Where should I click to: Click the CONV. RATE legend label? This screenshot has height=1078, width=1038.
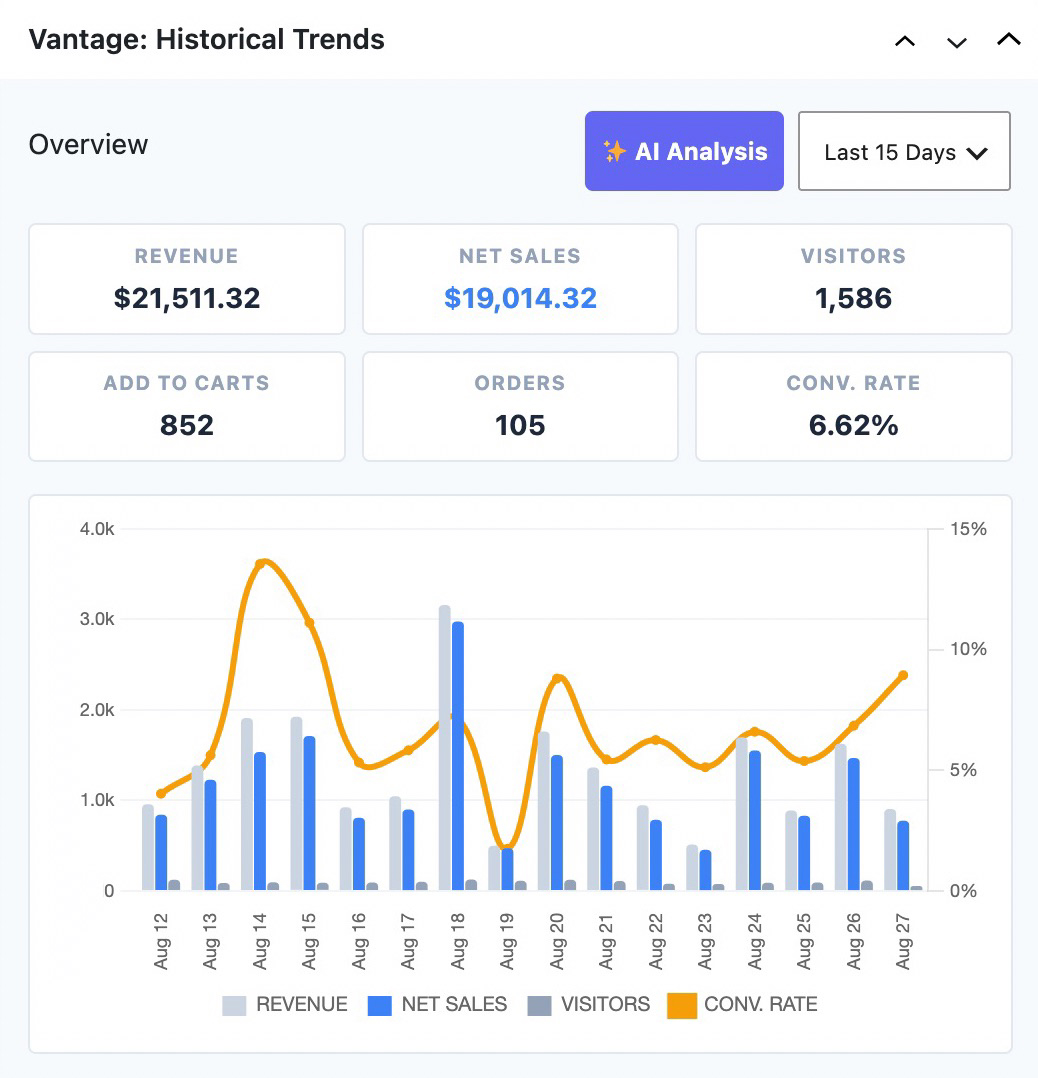coord(761,1004)
